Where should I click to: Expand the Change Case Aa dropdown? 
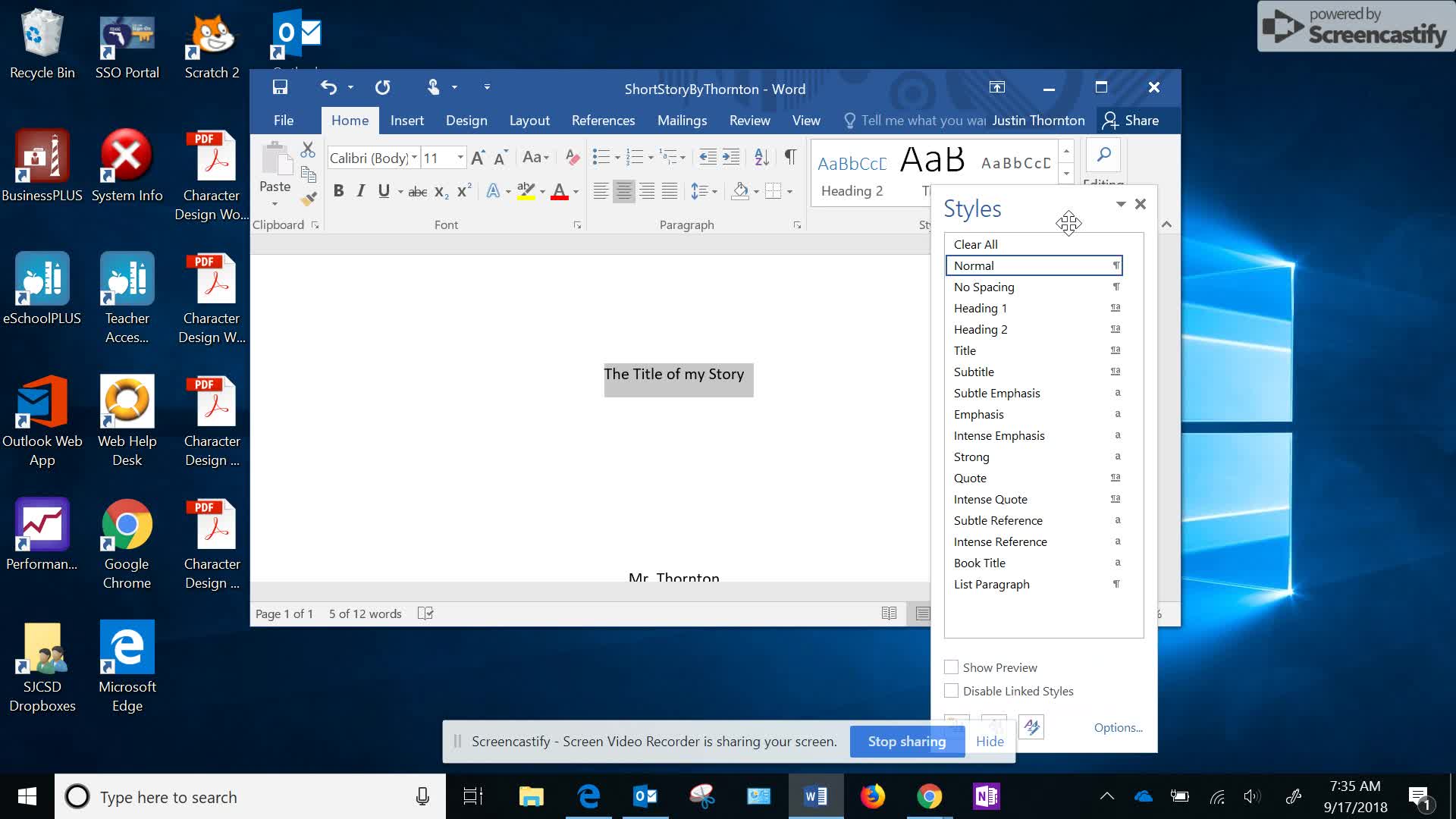pyautogui.click(x=535, y=158)
